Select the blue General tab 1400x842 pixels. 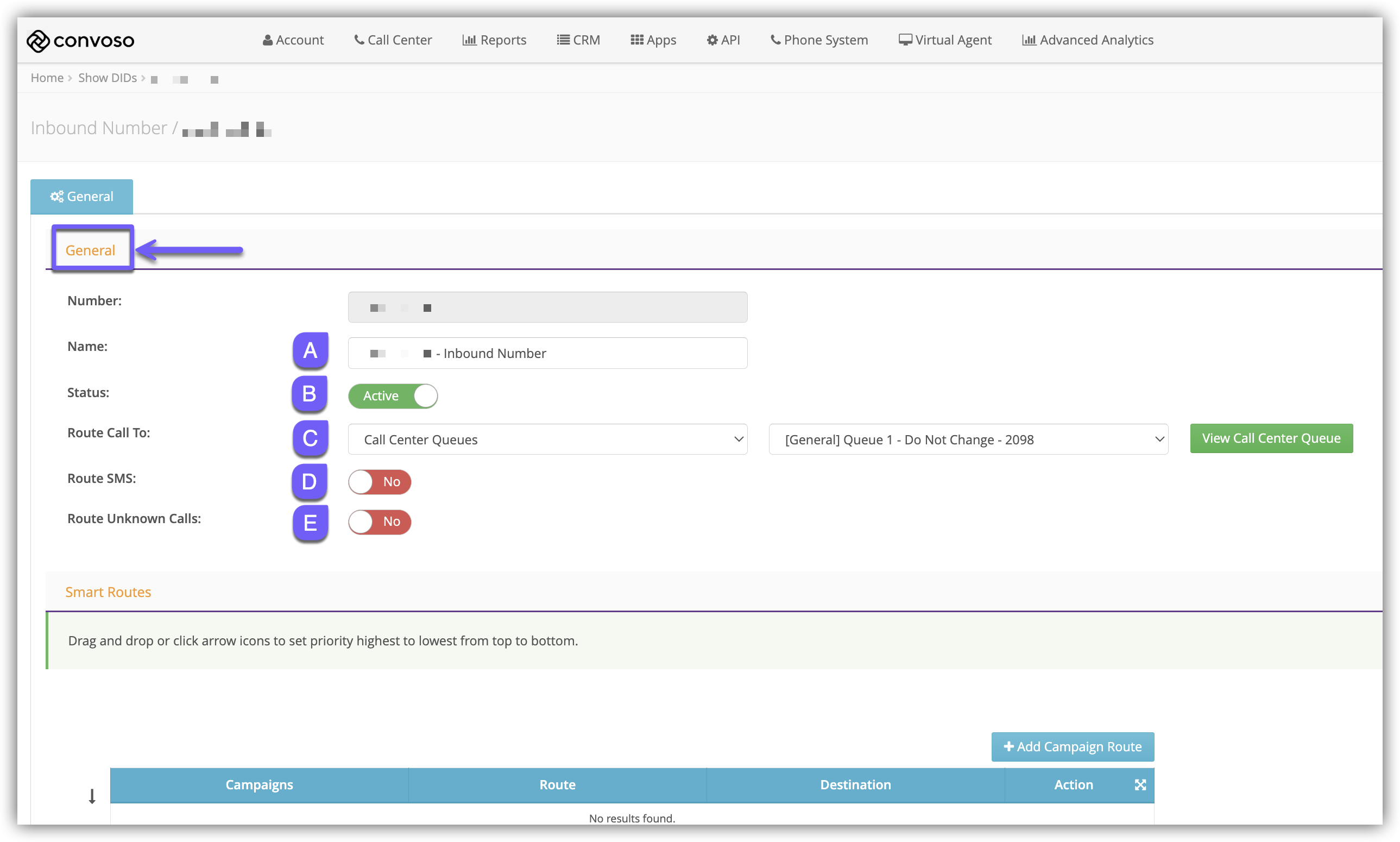pos(81,196)
